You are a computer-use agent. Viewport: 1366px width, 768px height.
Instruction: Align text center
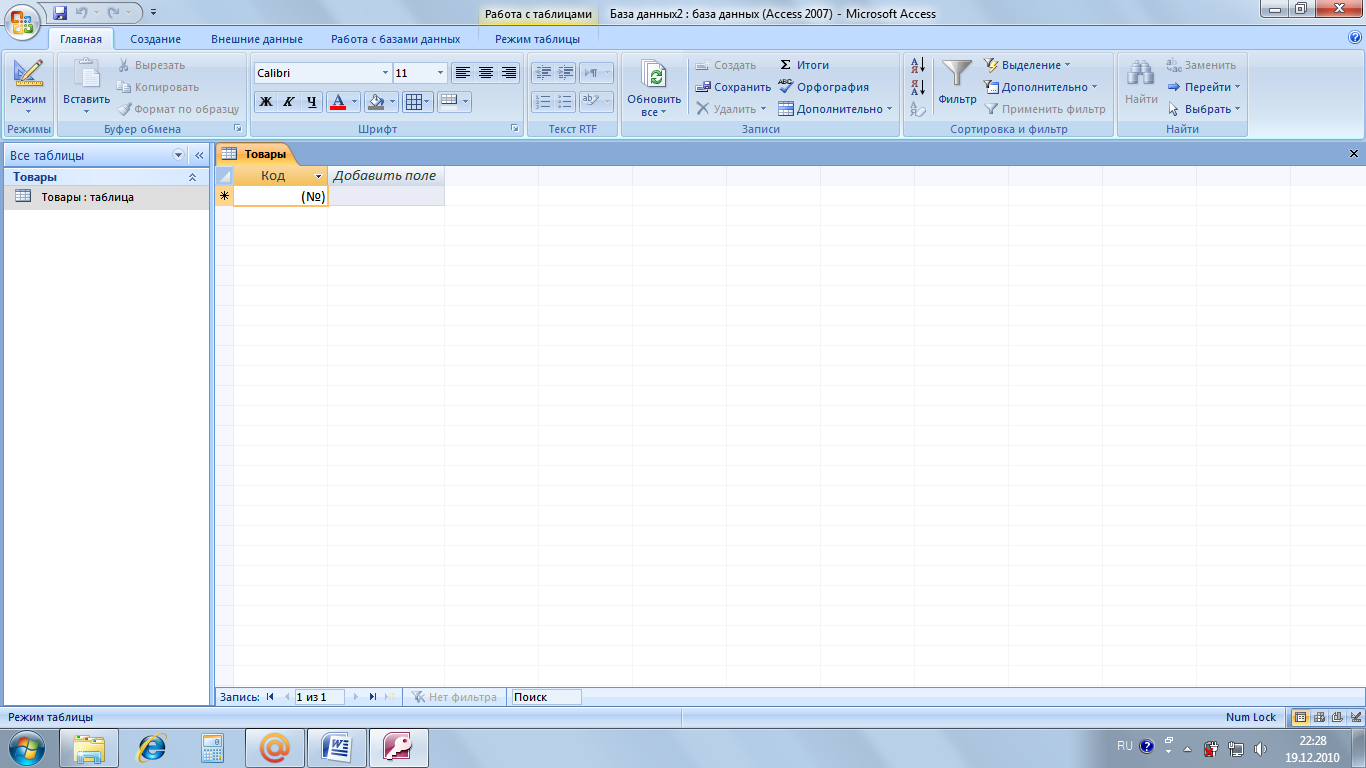(x=486, y=73)
